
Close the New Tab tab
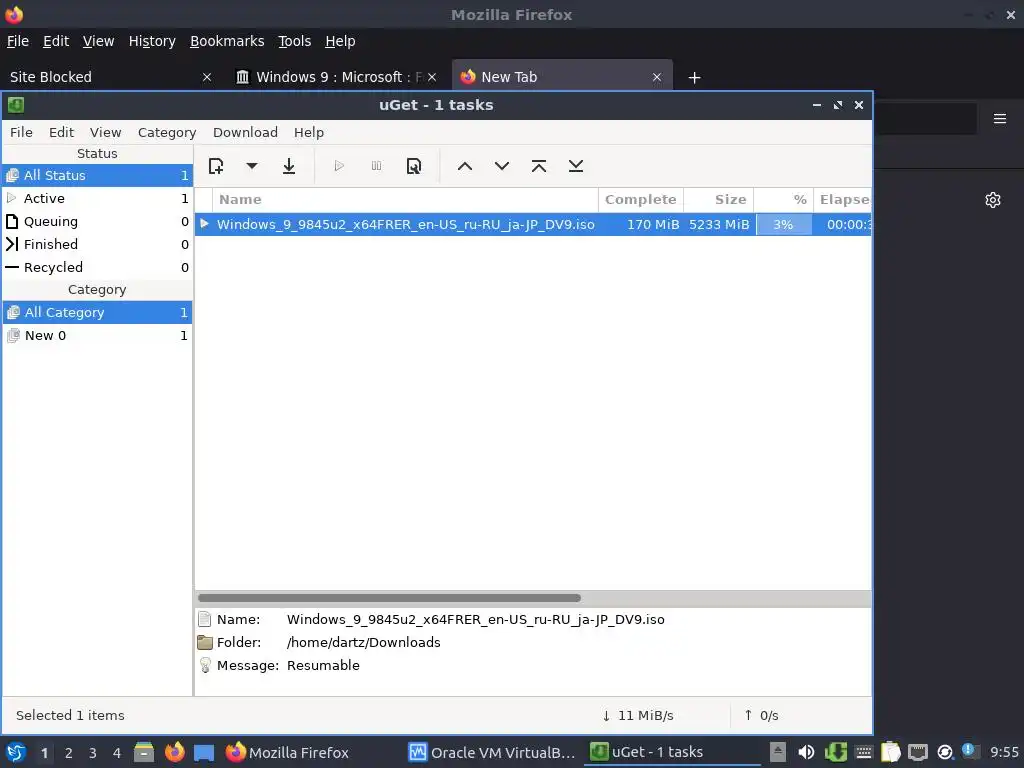[x=657, y=77]
